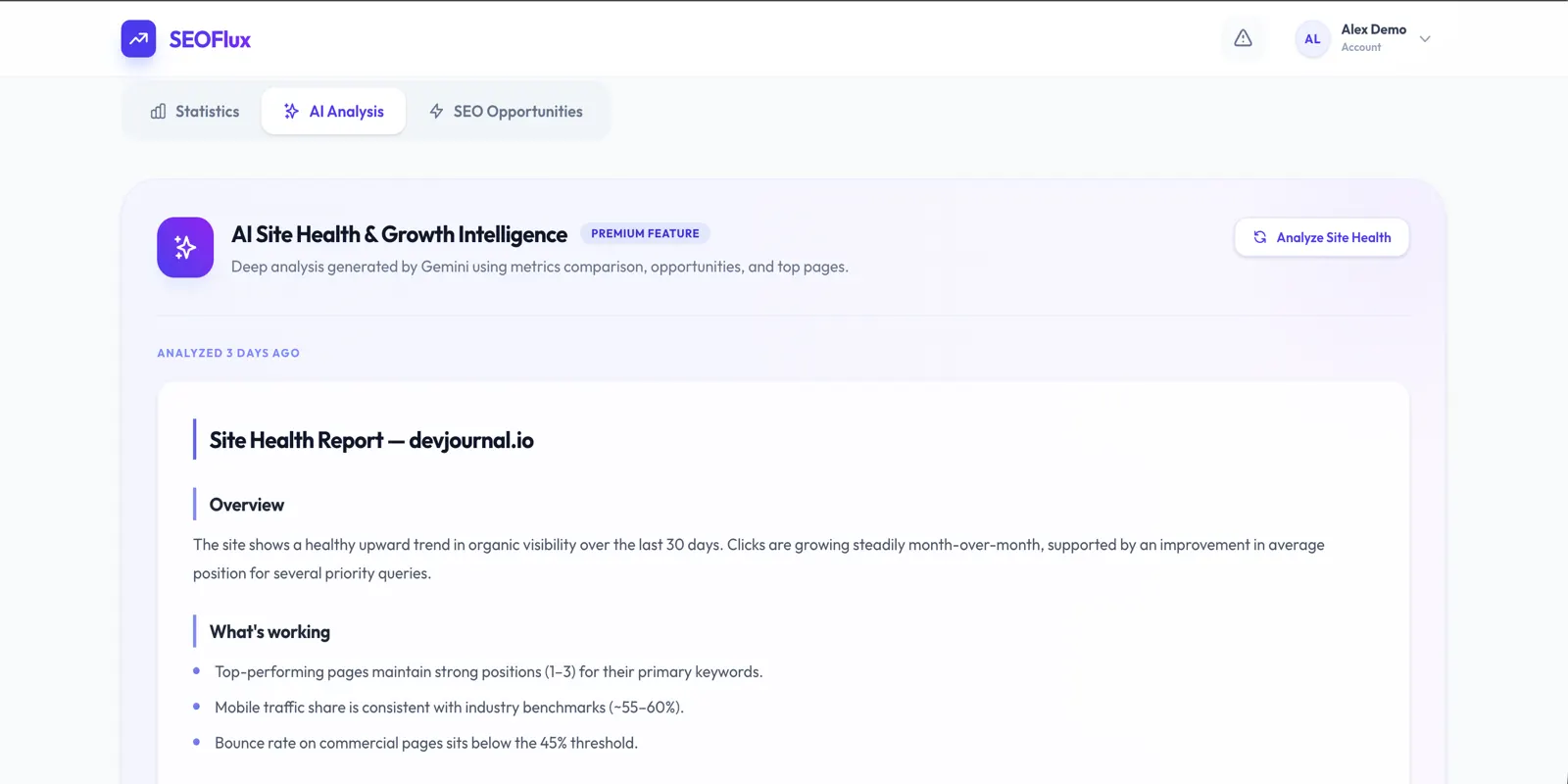Click the Site Health Report devjournal.io heading
Viewport: 1568px width, 784px height.
click(371, 440)
